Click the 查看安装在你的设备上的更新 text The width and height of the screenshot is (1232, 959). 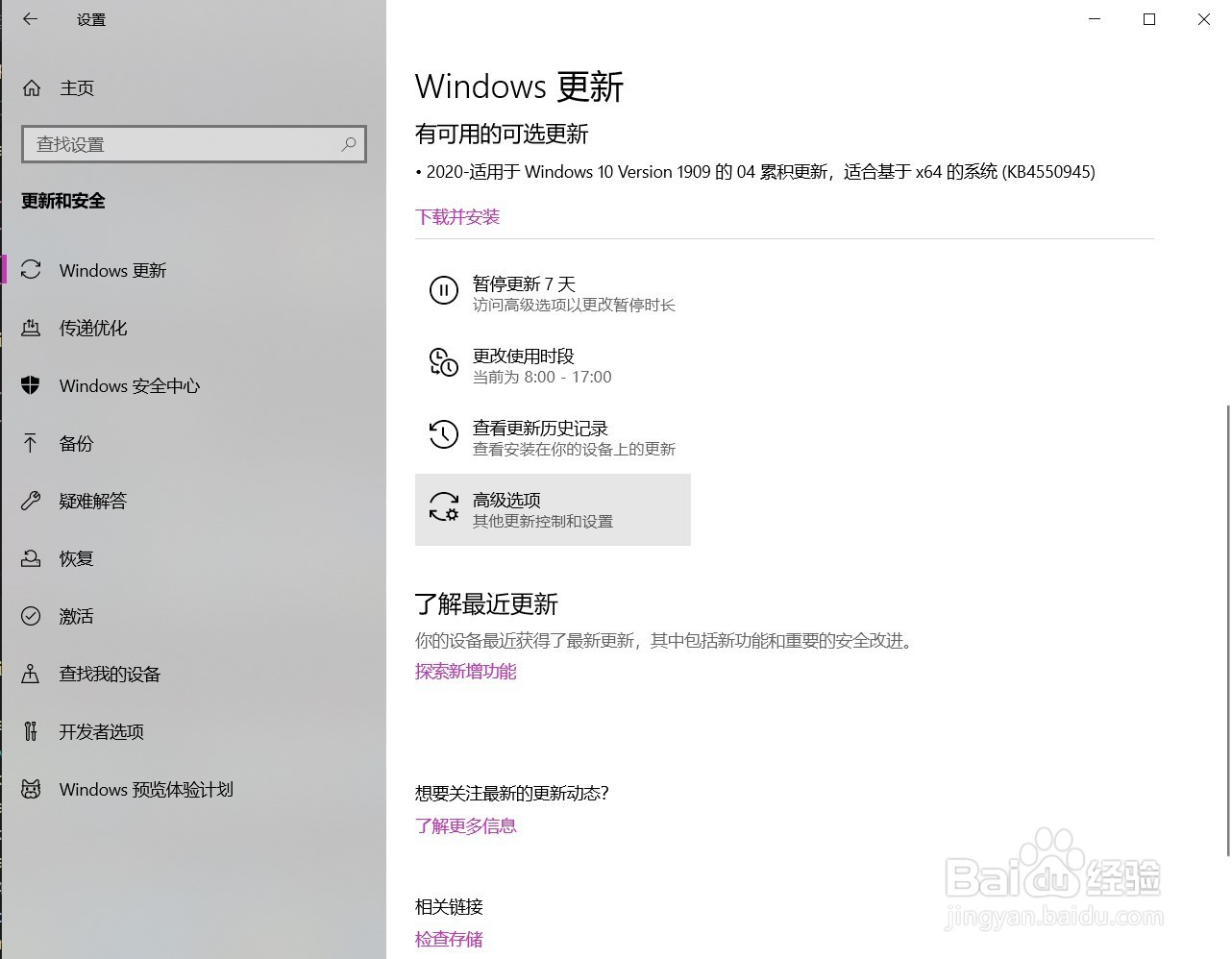tap(574, 450)
